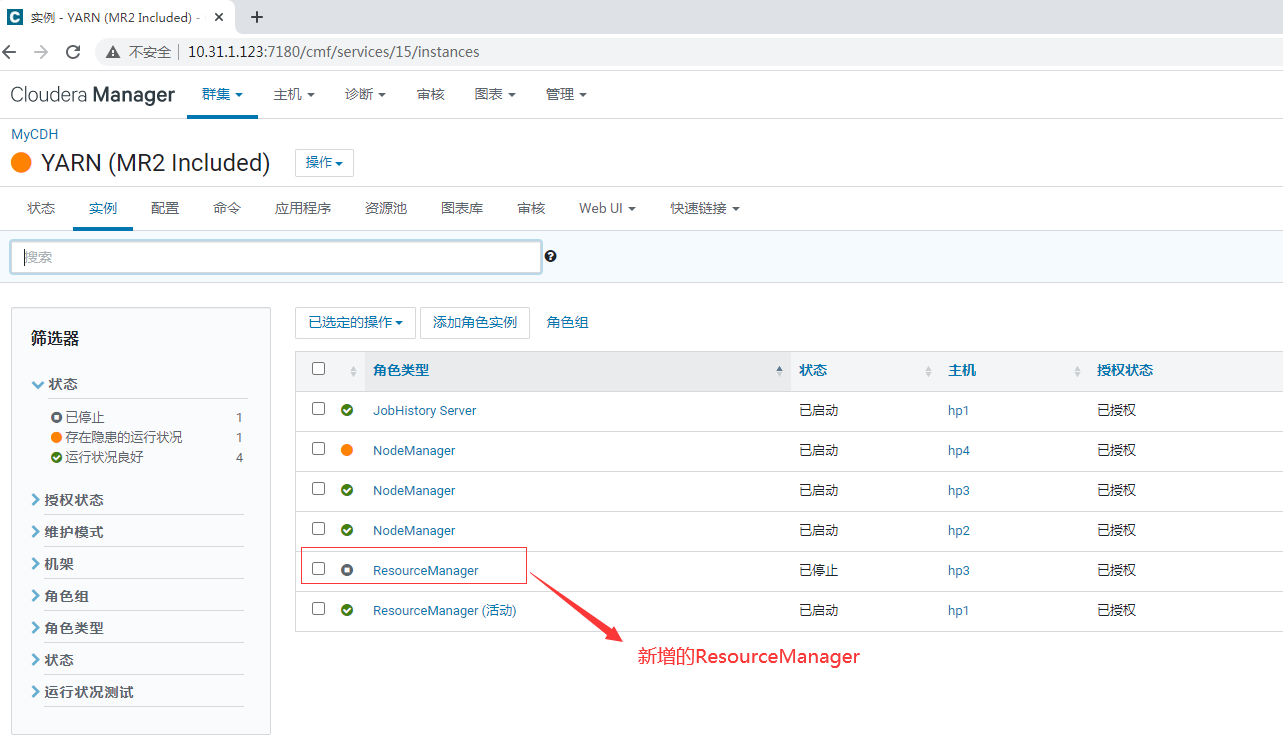Viewport: 1283px width, 738px height.
Task: Click the sort arrows in the status-icon column header
Action: click(352, 371)
